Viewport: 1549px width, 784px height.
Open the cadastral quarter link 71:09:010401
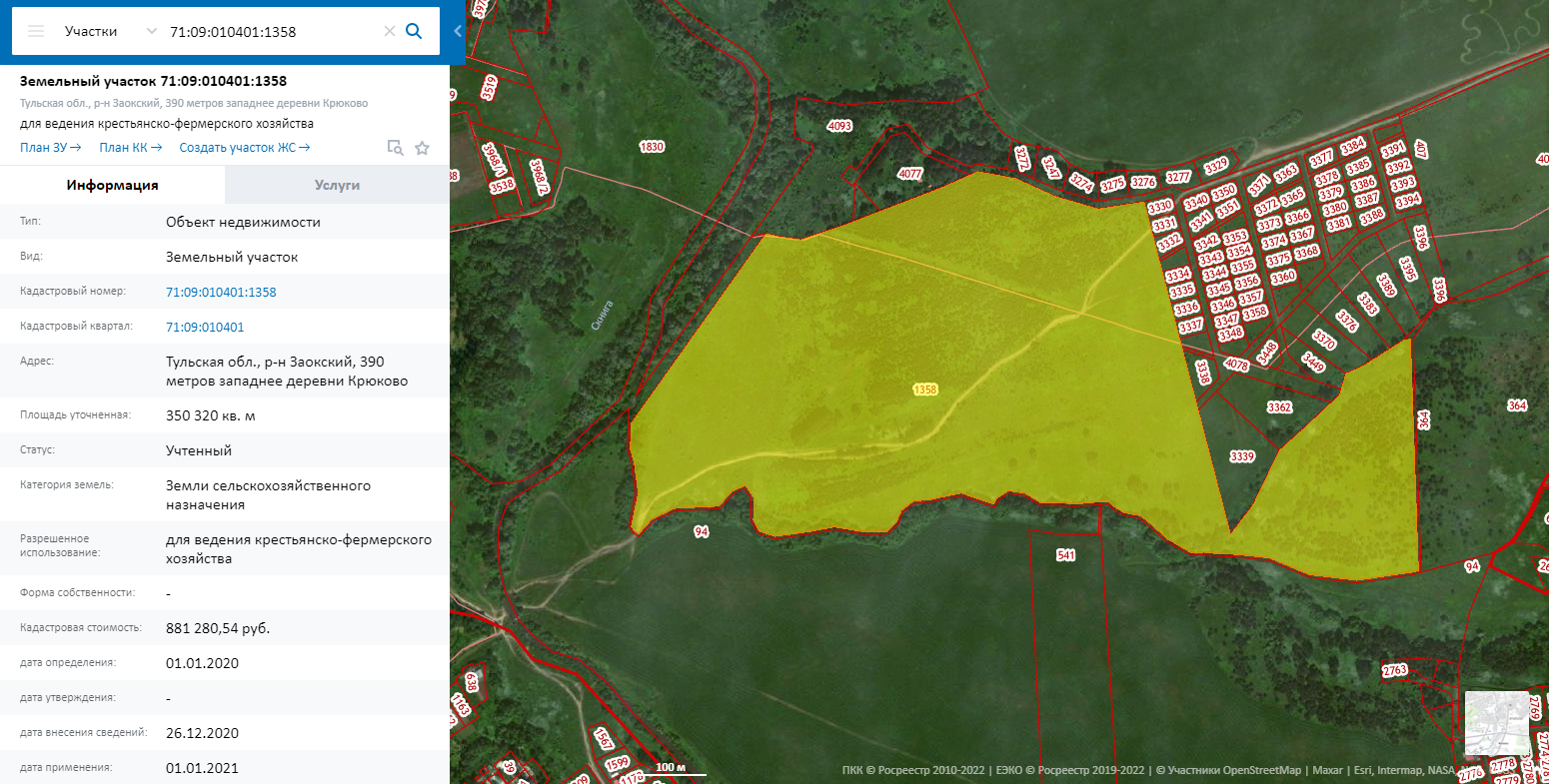point(205,328)
